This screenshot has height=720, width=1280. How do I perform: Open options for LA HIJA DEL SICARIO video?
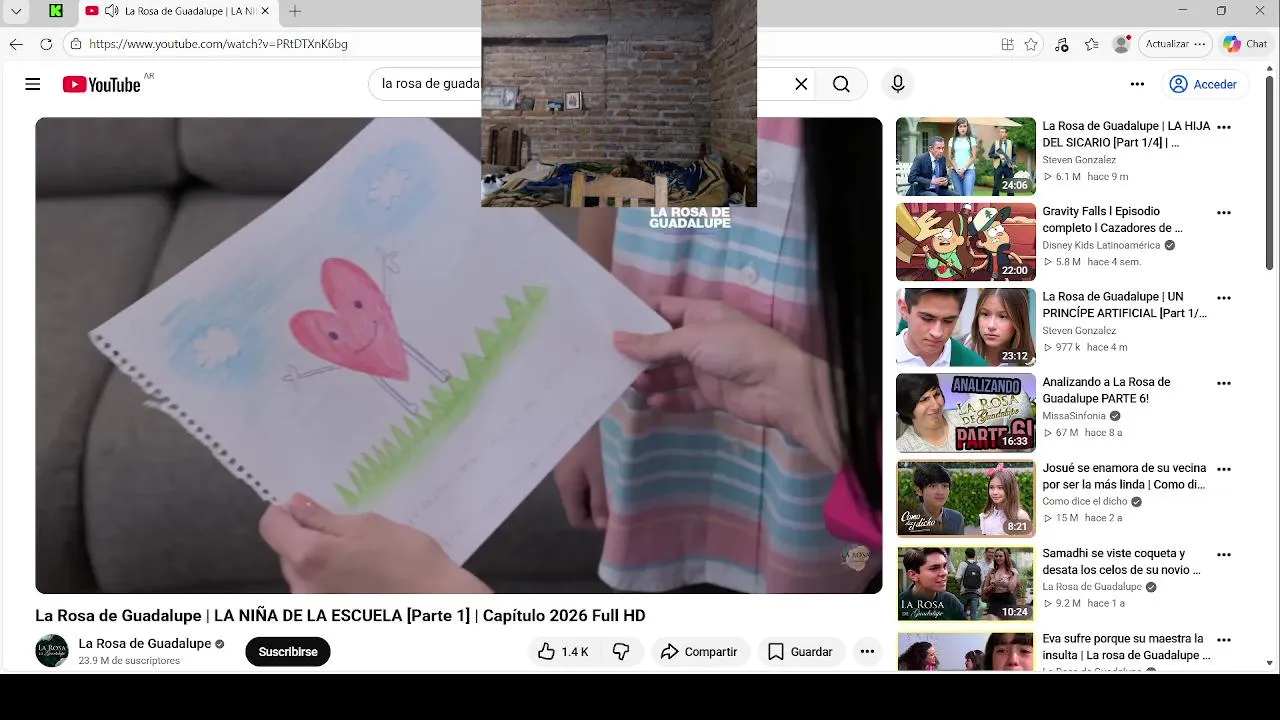(1224, 127)
